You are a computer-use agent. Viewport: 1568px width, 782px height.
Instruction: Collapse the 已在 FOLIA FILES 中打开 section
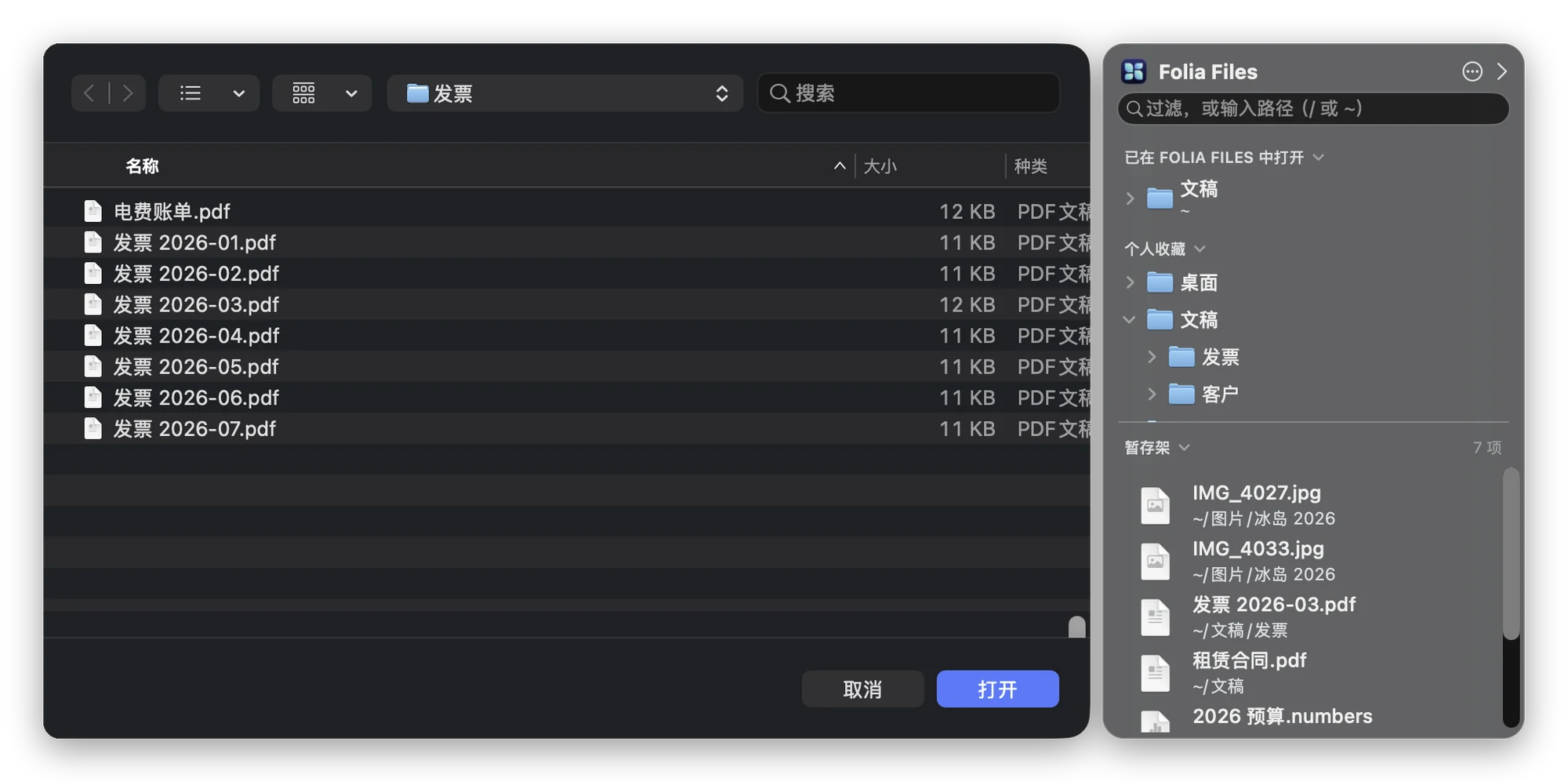tap(1319, 158)
